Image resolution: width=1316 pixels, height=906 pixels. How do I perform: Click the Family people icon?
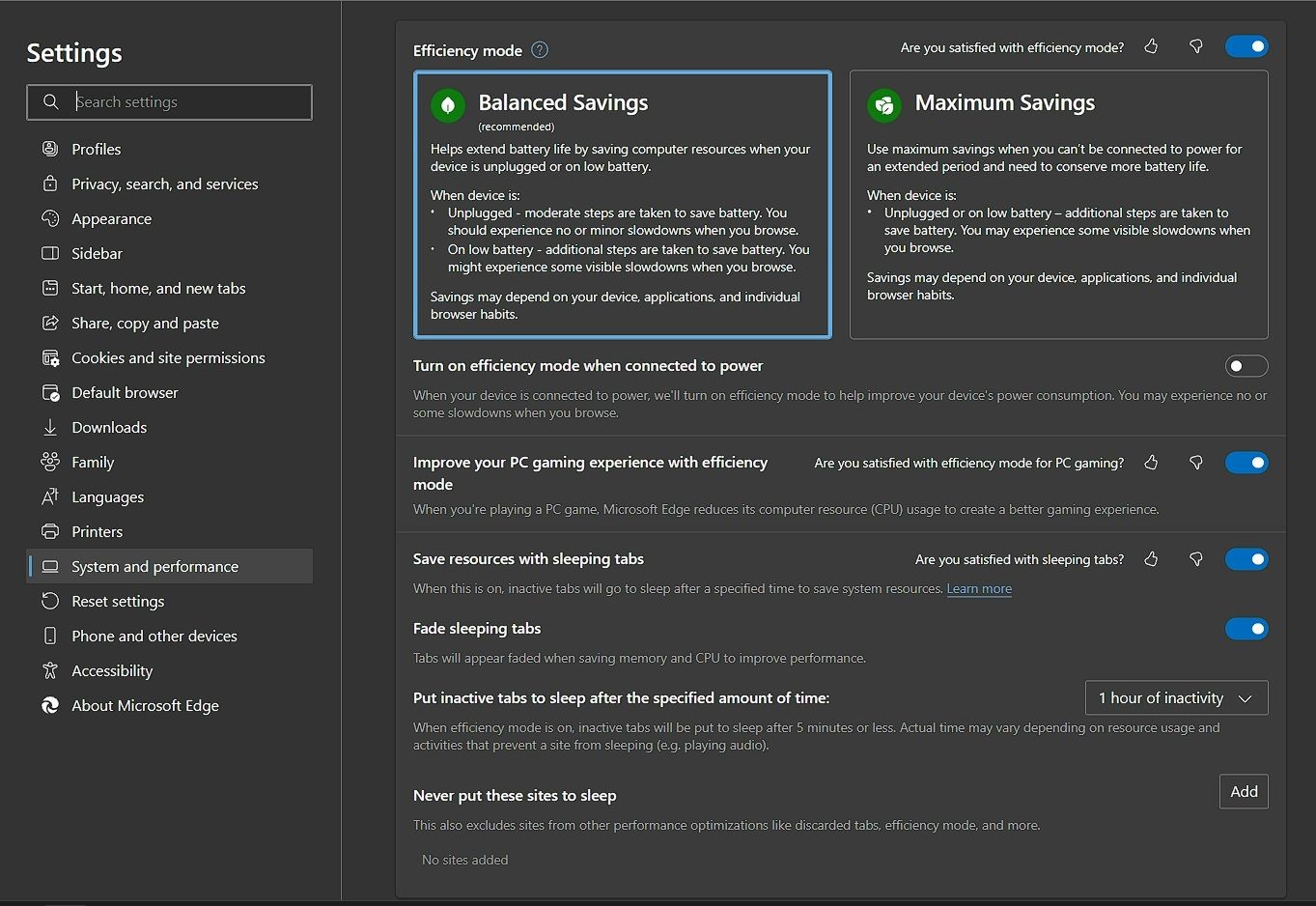coord(50,462)
